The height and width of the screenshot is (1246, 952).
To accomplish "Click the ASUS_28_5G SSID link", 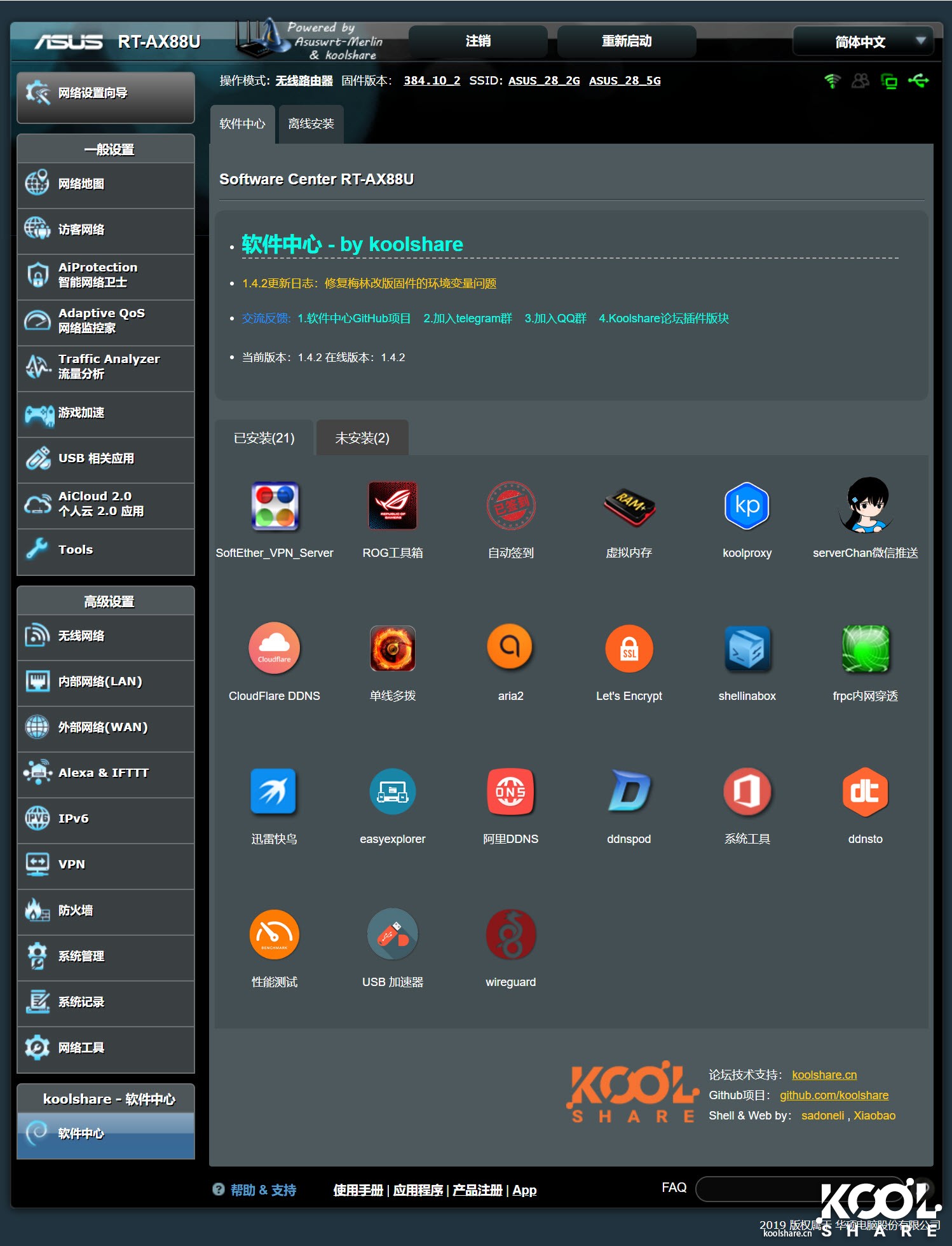I will pyautogui.click(x=625, y=81).
